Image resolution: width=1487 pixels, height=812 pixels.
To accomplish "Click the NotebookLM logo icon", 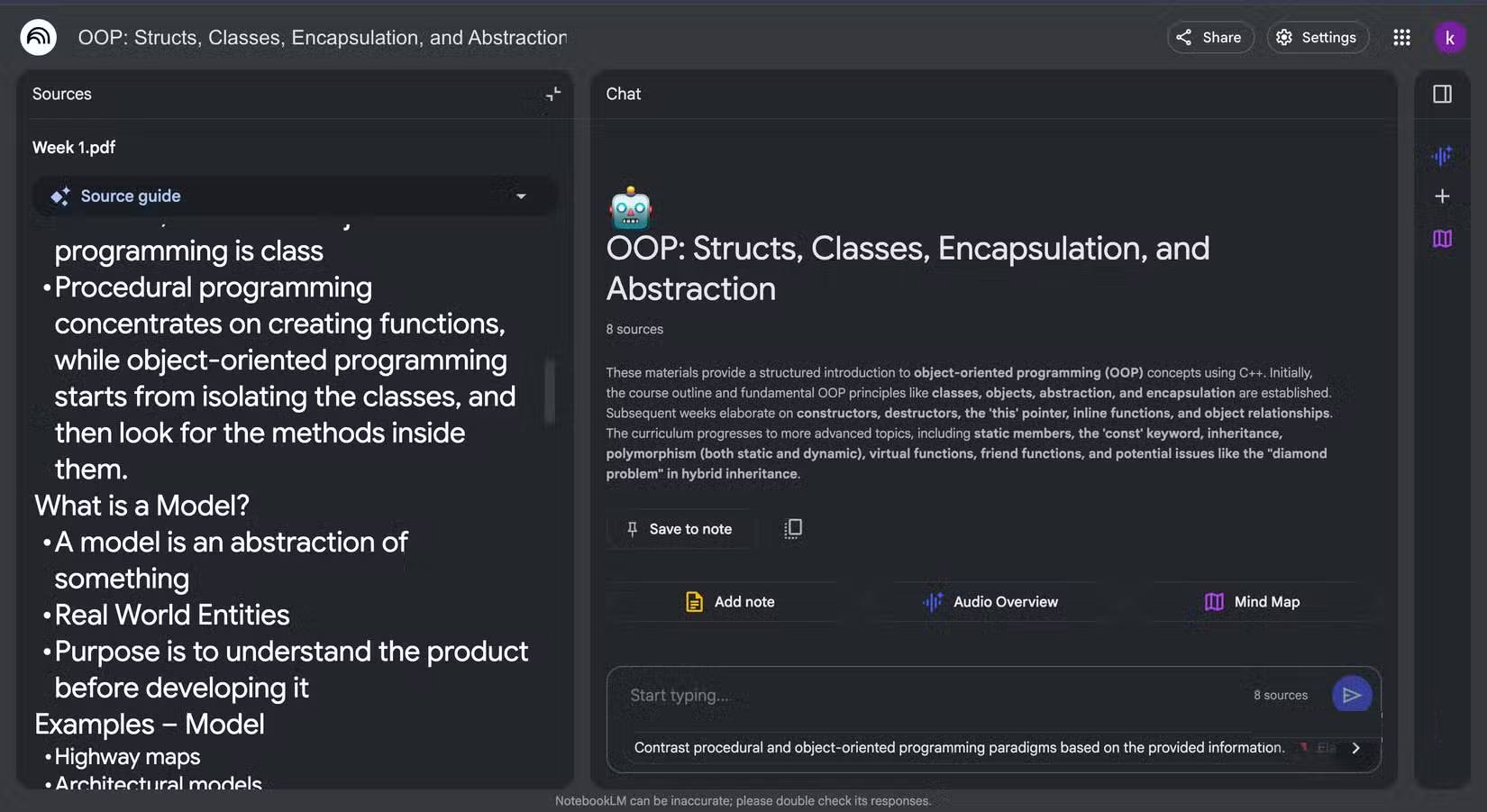I will pyautogui.click(x=38, y=37).
